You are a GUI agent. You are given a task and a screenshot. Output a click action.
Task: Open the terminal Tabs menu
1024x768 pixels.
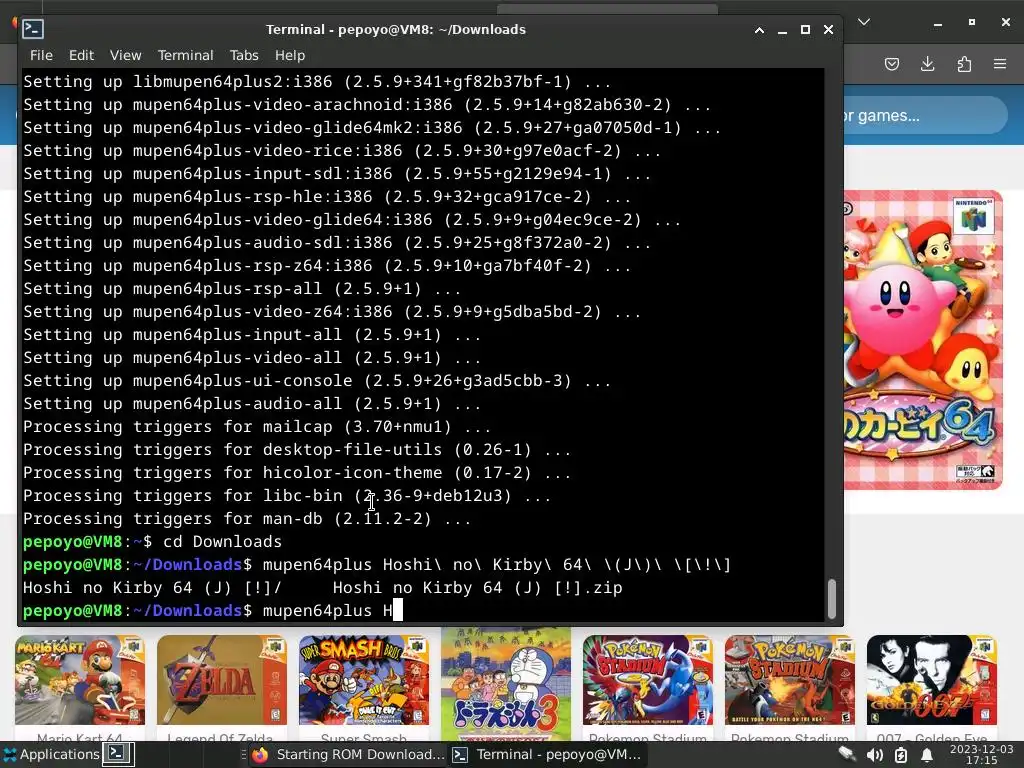pos(244,56)
